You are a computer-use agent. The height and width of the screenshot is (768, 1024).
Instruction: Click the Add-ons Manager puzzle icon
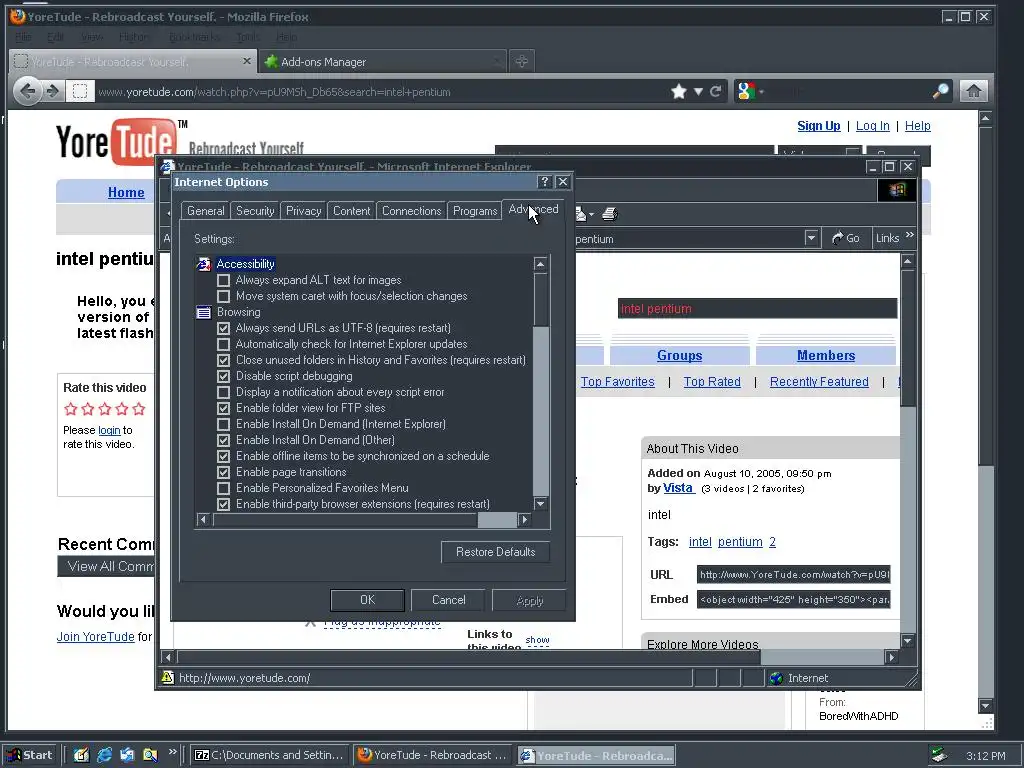pyautogui.click(x=271, y=62)
